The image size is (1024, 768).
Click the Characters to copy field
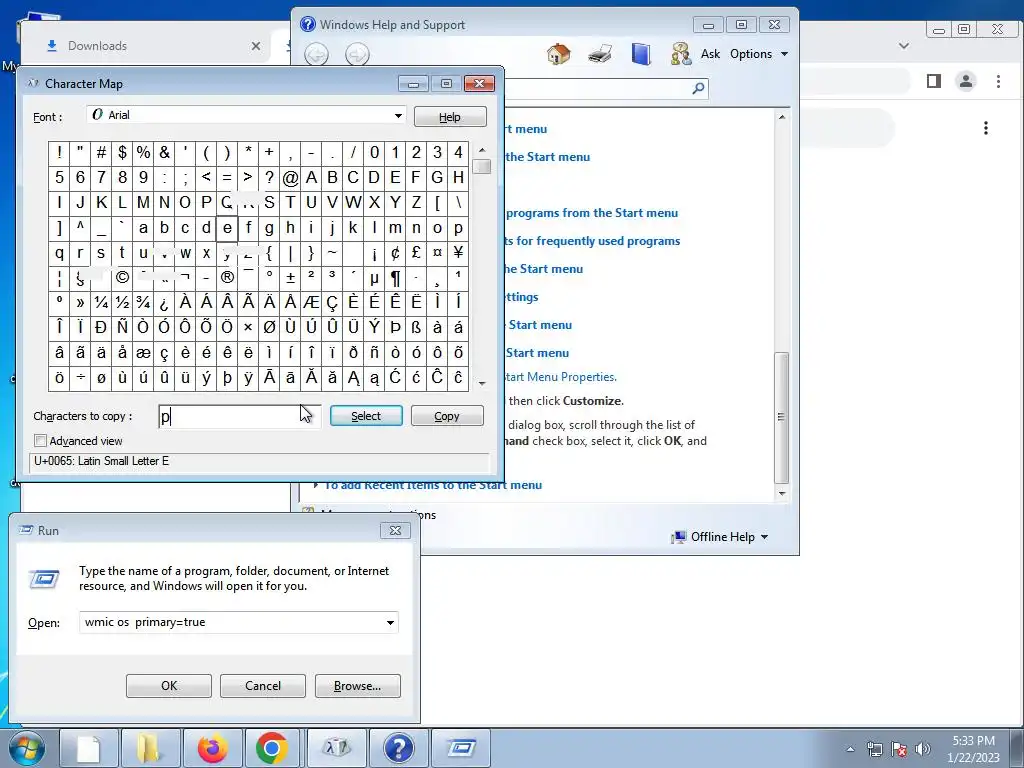[x=239, y=417]
